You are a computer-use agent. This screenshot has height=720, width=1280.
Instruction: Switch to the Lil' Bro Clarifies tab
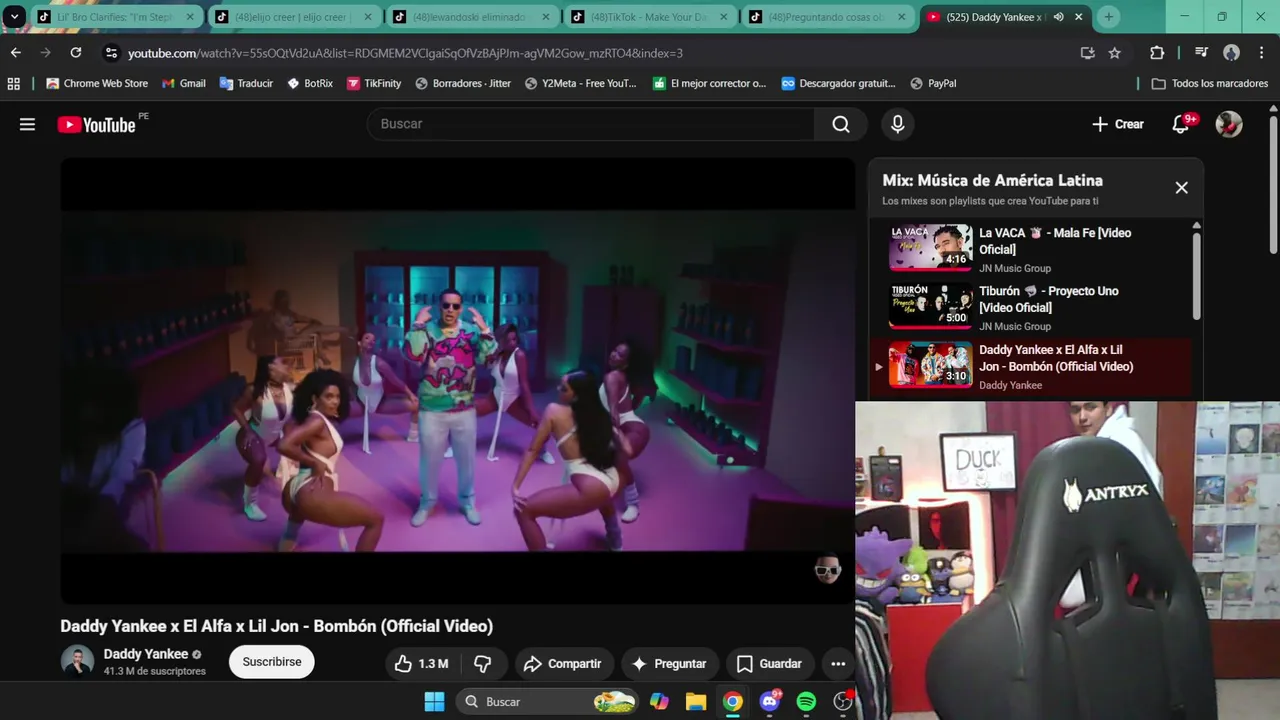pyautogui.click(x=115, y=17)
